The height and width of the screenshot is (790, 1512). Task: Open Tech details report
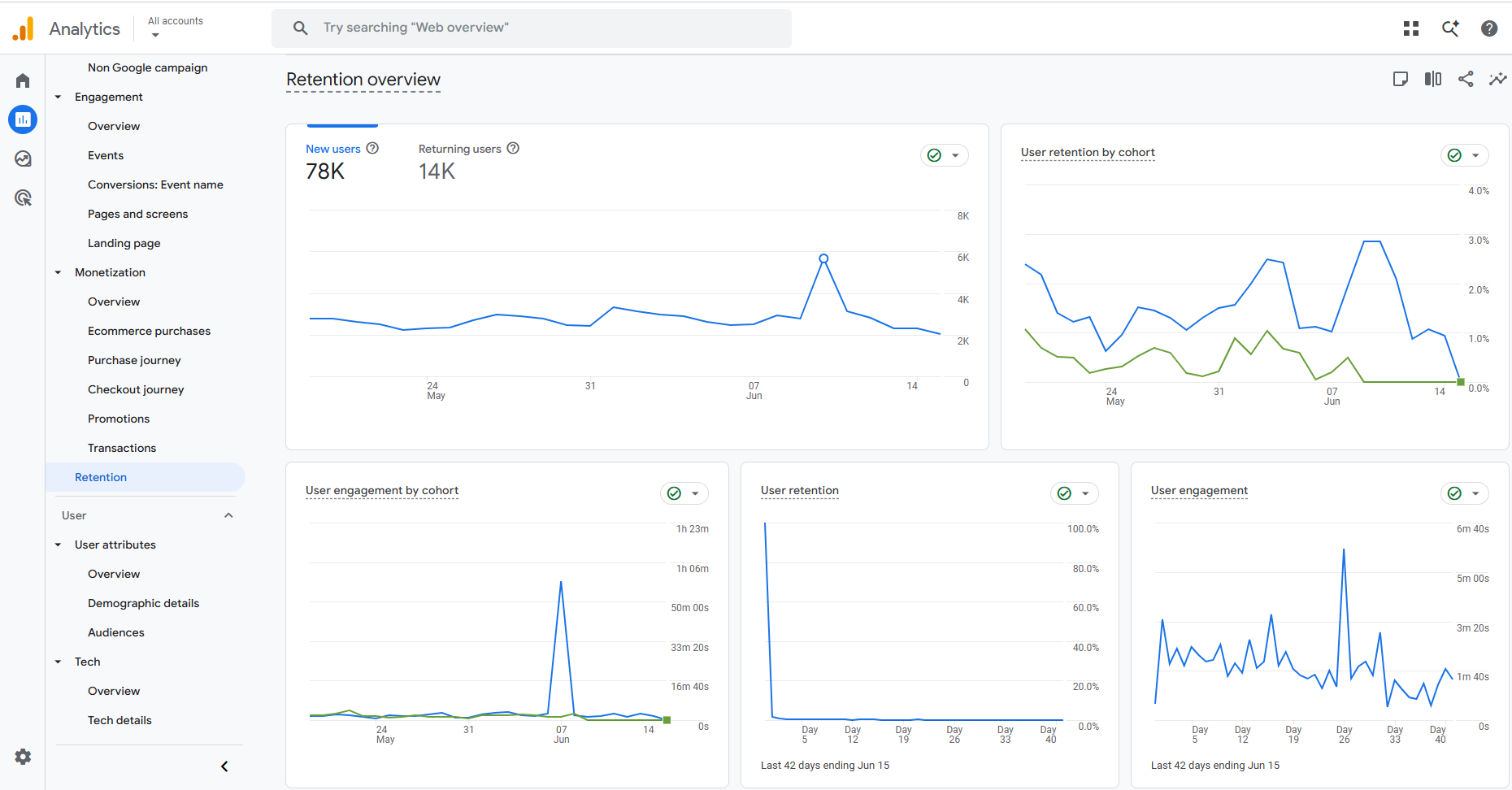coord(119,720)
